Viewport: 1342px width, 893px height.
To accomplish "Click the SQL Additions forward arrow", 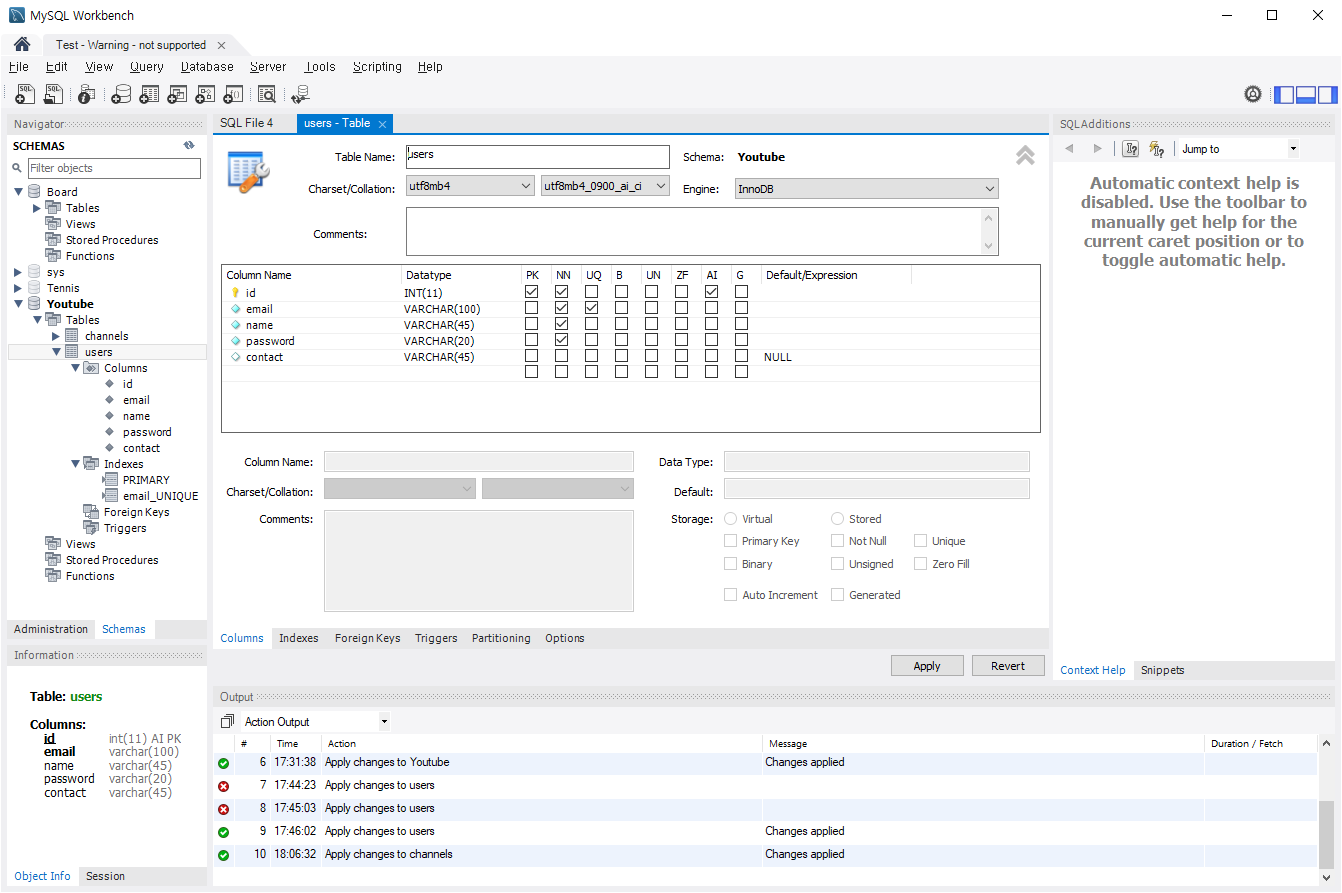I will pyautogui.click(x=1097, y=149).
